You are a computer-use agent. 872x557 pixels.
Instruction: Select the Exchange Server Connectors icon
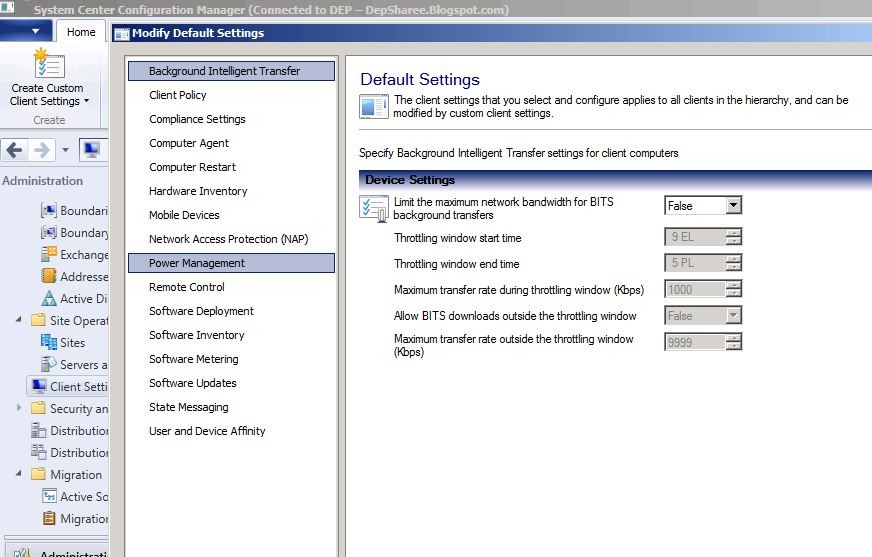point(49,254)
